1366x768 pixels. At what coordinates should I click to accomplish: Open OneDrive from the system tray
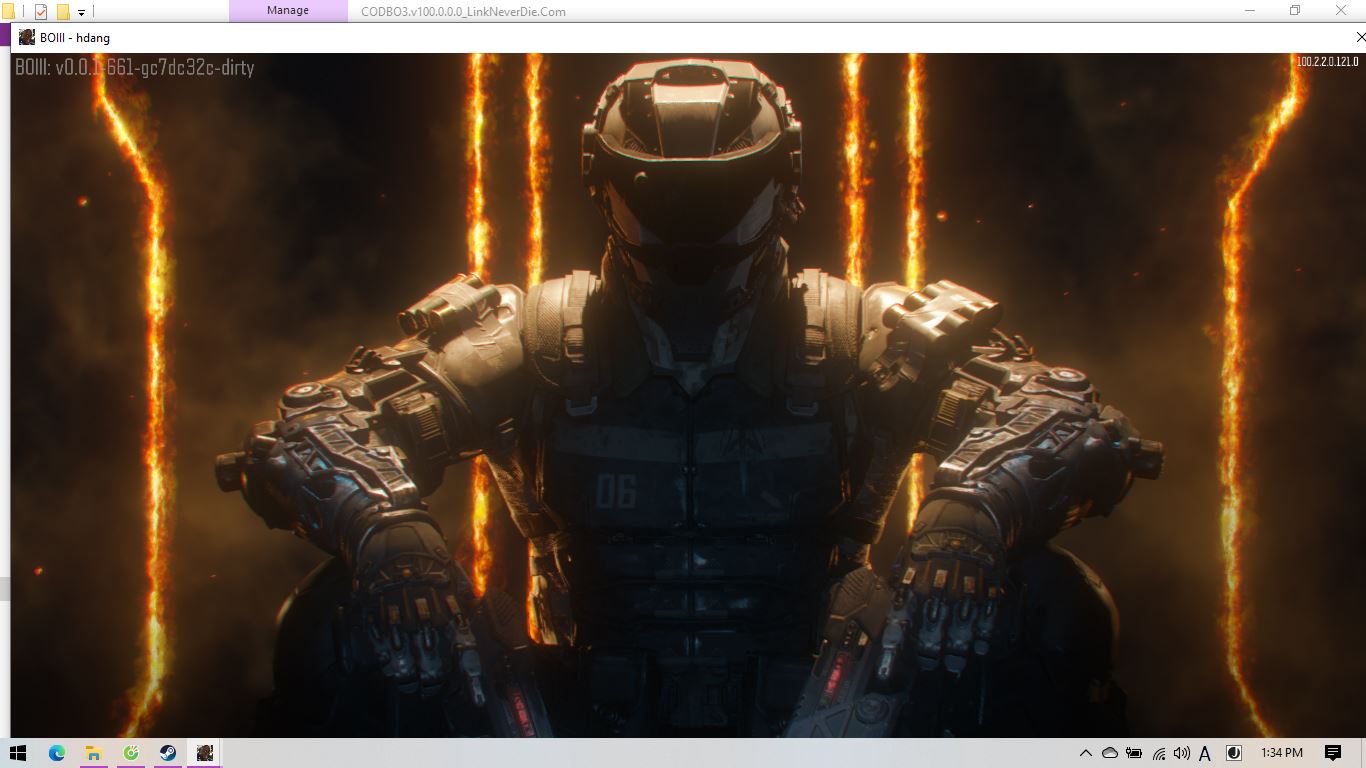point(1110,753)
